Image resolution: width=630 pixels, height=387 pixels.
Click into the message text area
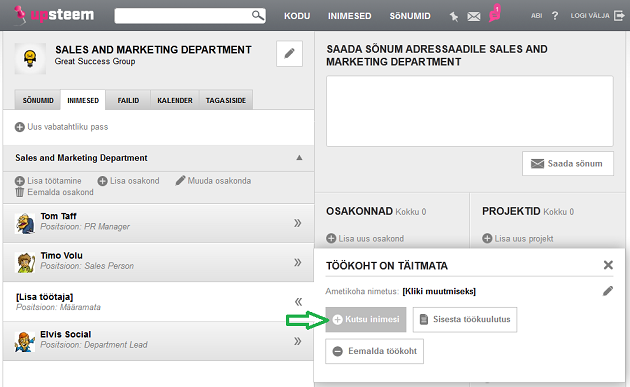tap(470, 111)
